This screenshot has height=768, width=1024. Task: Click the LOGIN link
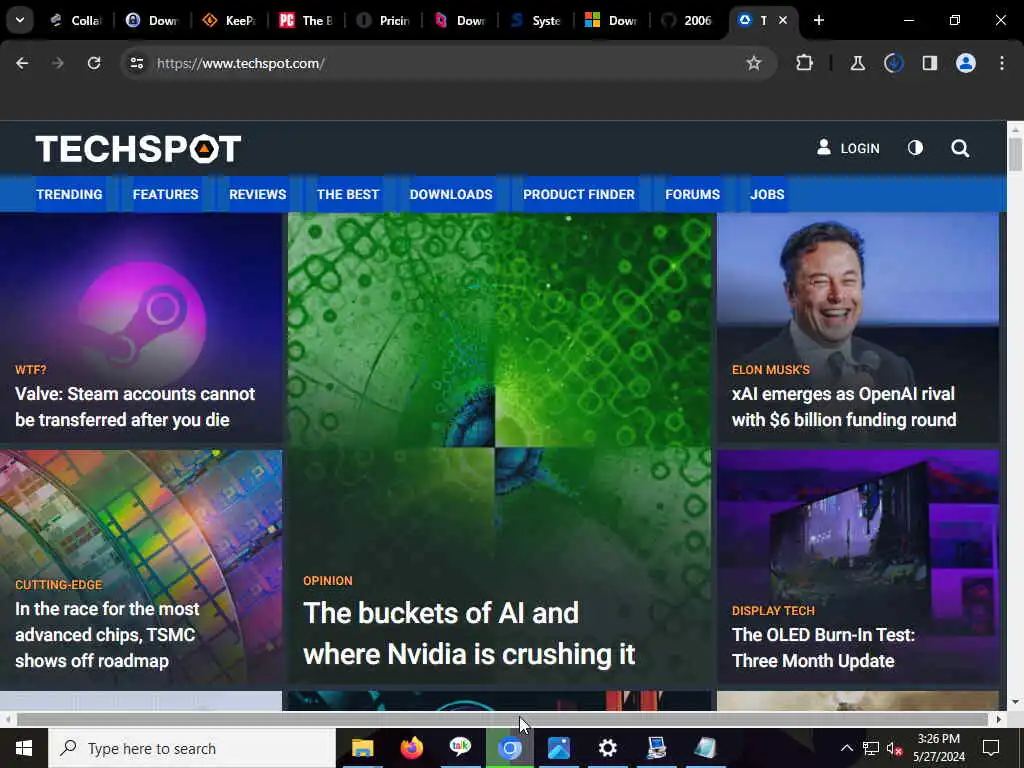tap(848, 148)
